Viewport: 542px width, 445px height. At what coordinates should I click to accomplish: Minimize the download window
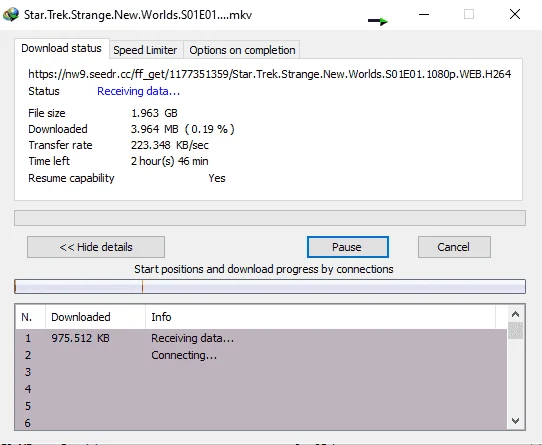tap(424, 15)
